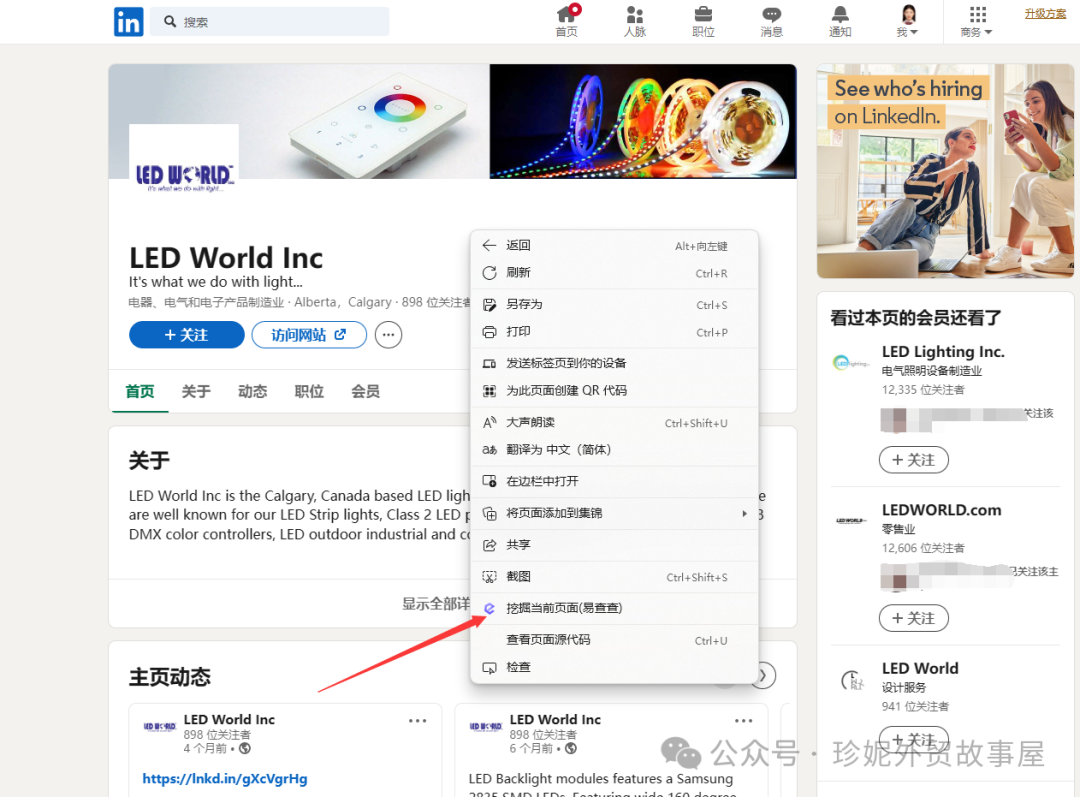The height and width of the screenshot is (797, 1080).
Task: Click LED World Inc author on second post
Action: (555, 720)
